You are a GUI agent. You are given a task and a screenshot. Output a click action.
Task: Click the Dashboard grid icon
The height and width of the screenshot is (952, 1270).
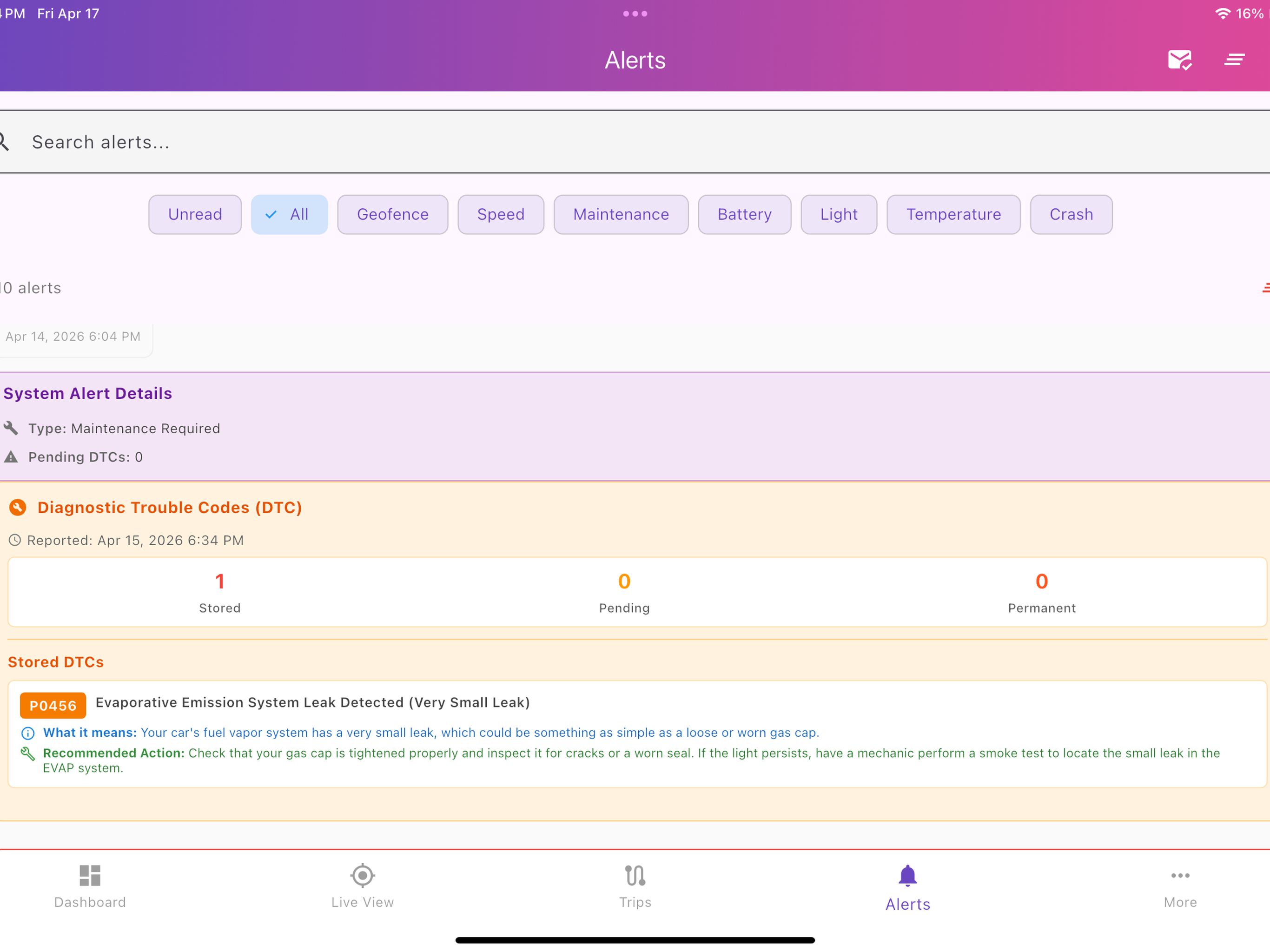click(90, 876)
